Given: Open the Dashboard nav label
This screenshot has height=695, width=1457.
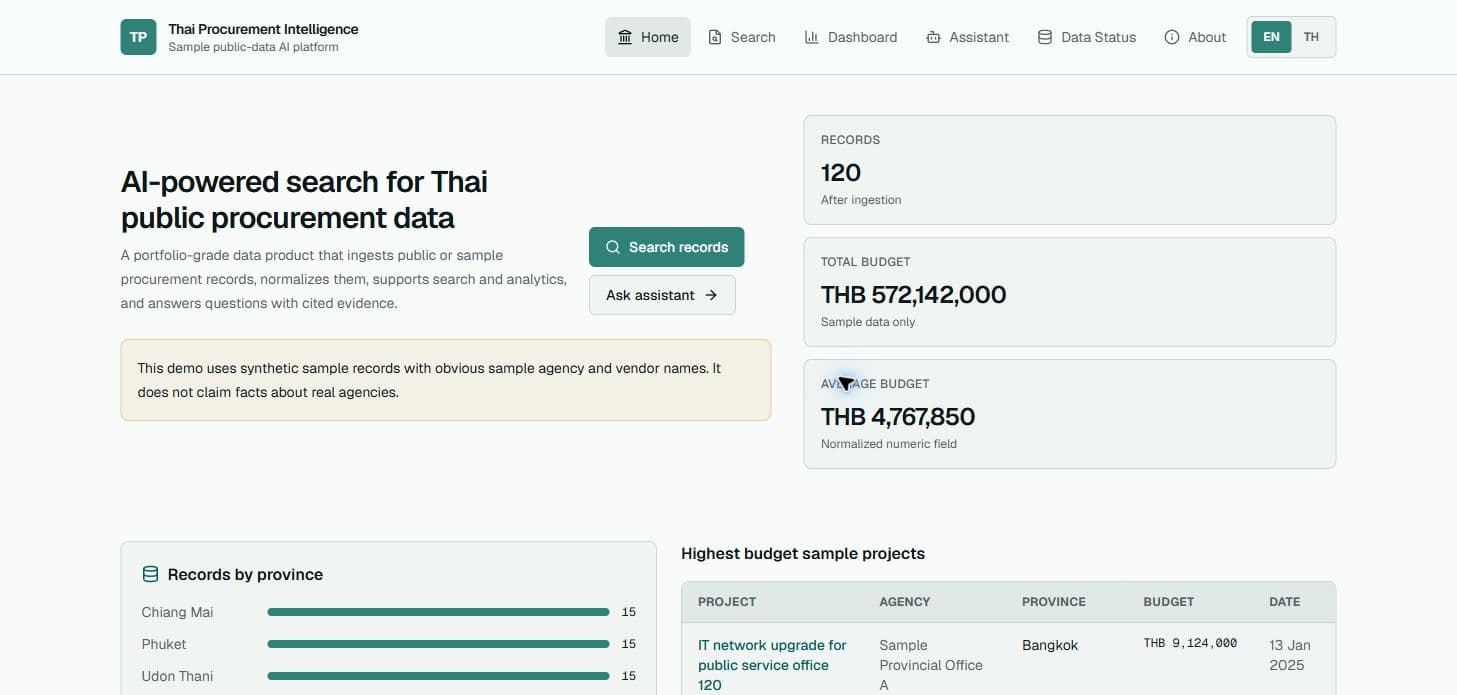Looking at the screenshot, I should coord(862,37).
